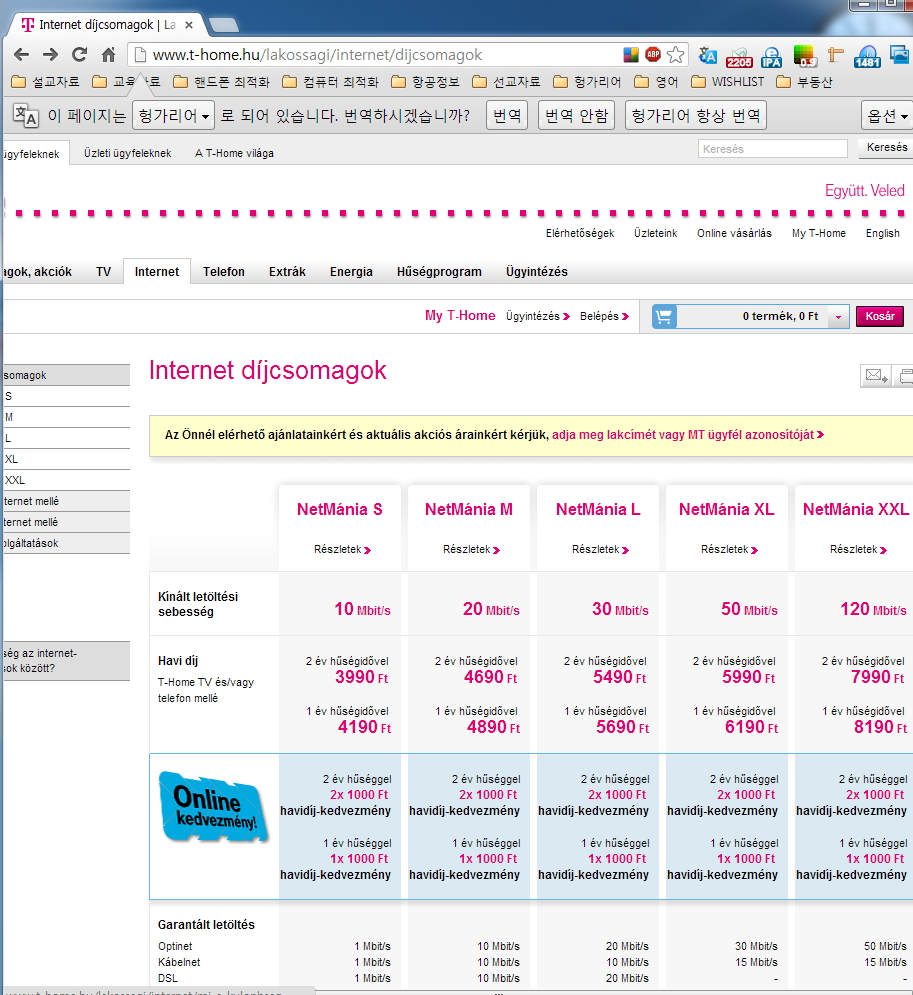Open the Üzleteink link
The height and width of the screenshot is (995, 913).
655,233
